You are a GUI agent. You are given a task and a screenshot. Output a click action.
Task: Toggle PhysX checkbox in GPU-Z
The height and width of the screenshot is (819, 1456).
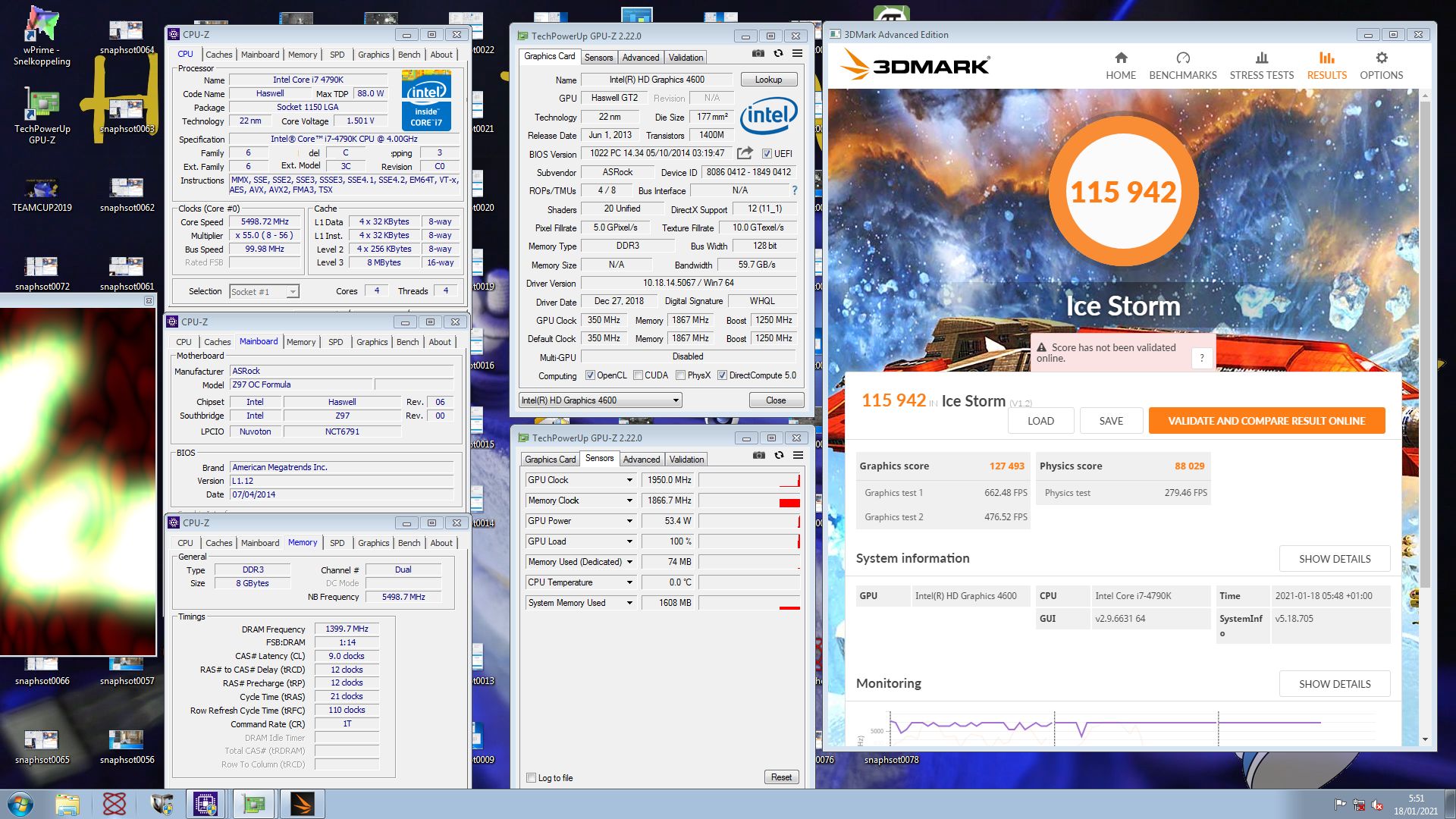tap(681, 375)
